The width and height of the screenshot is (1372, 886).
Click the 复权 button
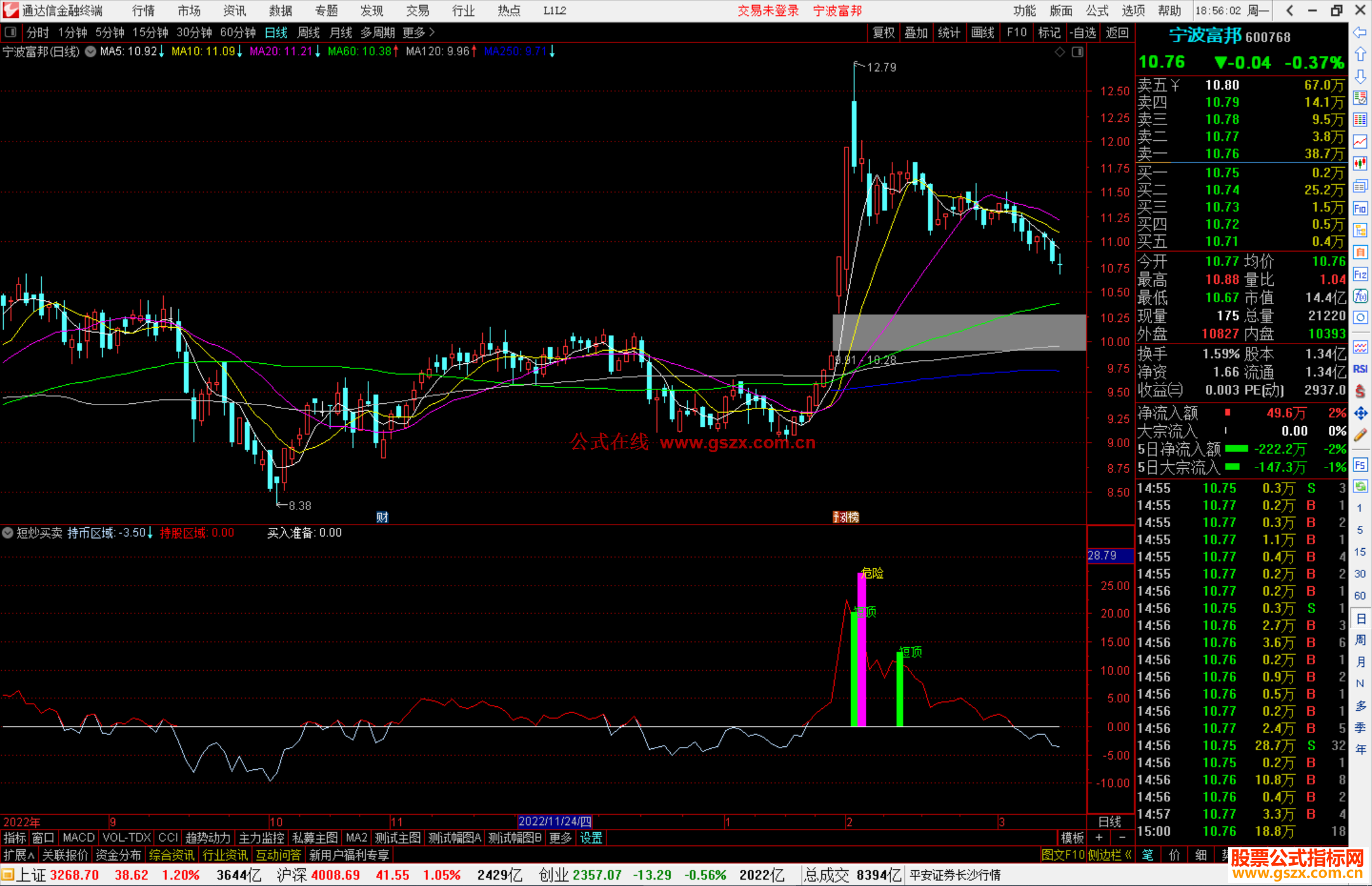point(884,32)
